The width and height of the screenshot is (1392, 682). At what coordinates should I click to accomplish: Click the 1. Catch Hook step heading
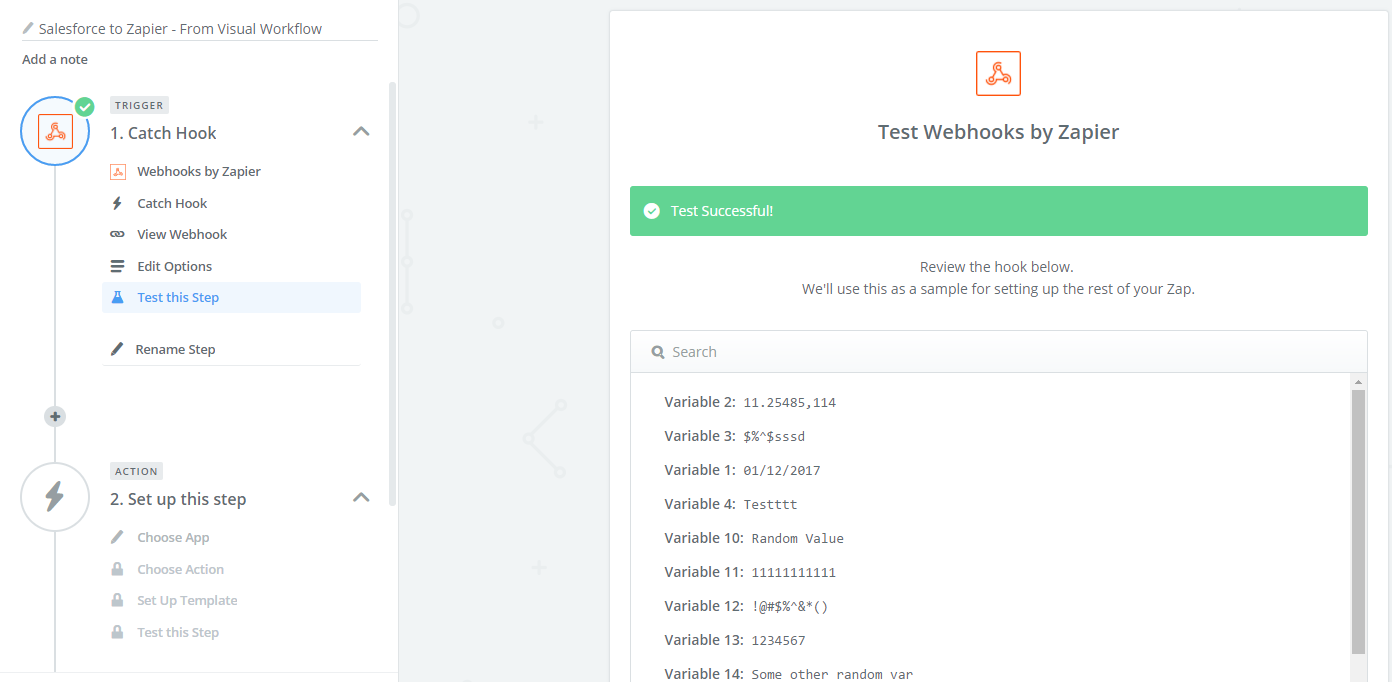coord(163,133)
